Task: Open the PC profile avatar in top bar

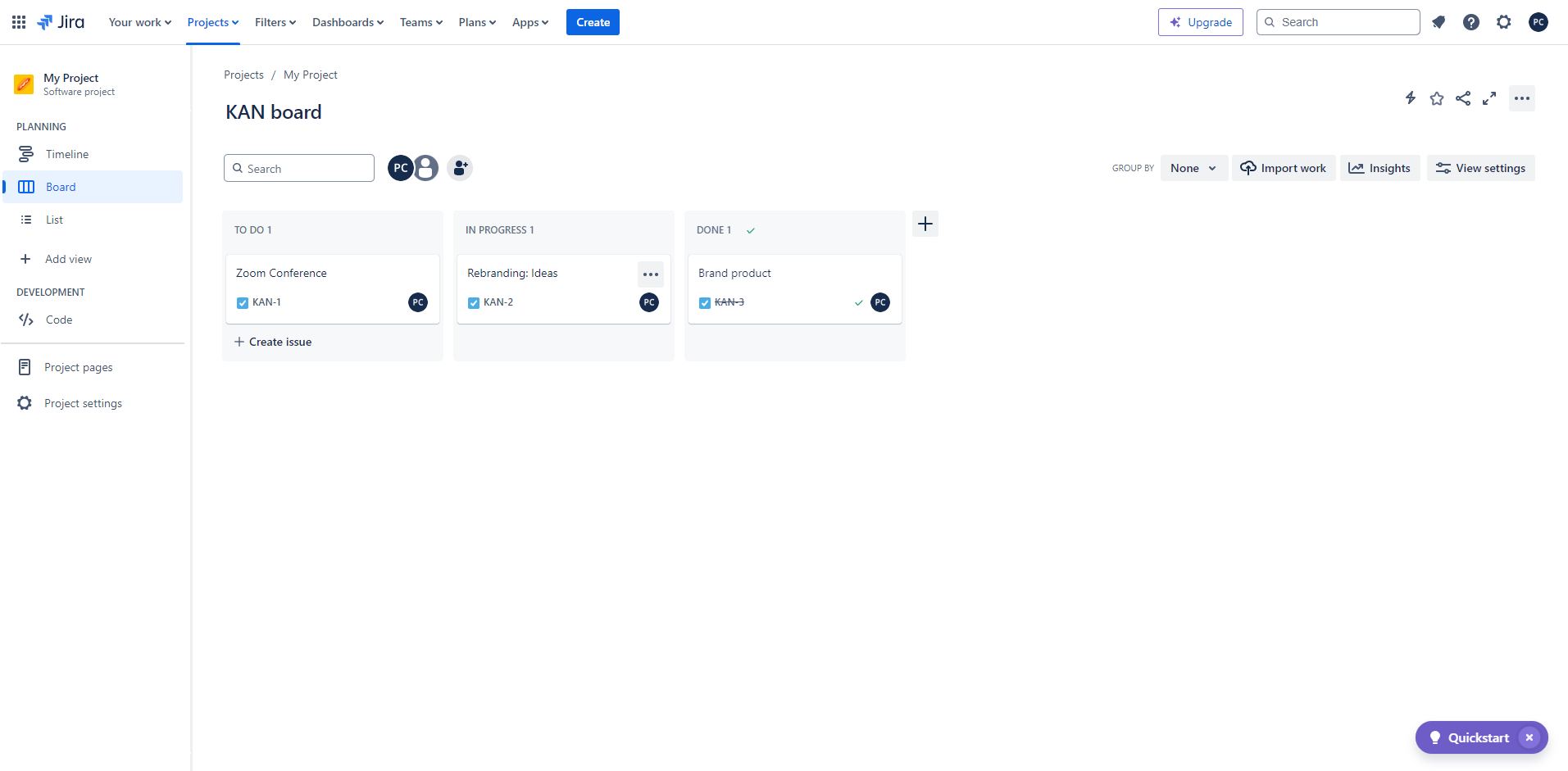Action: 1538,22
